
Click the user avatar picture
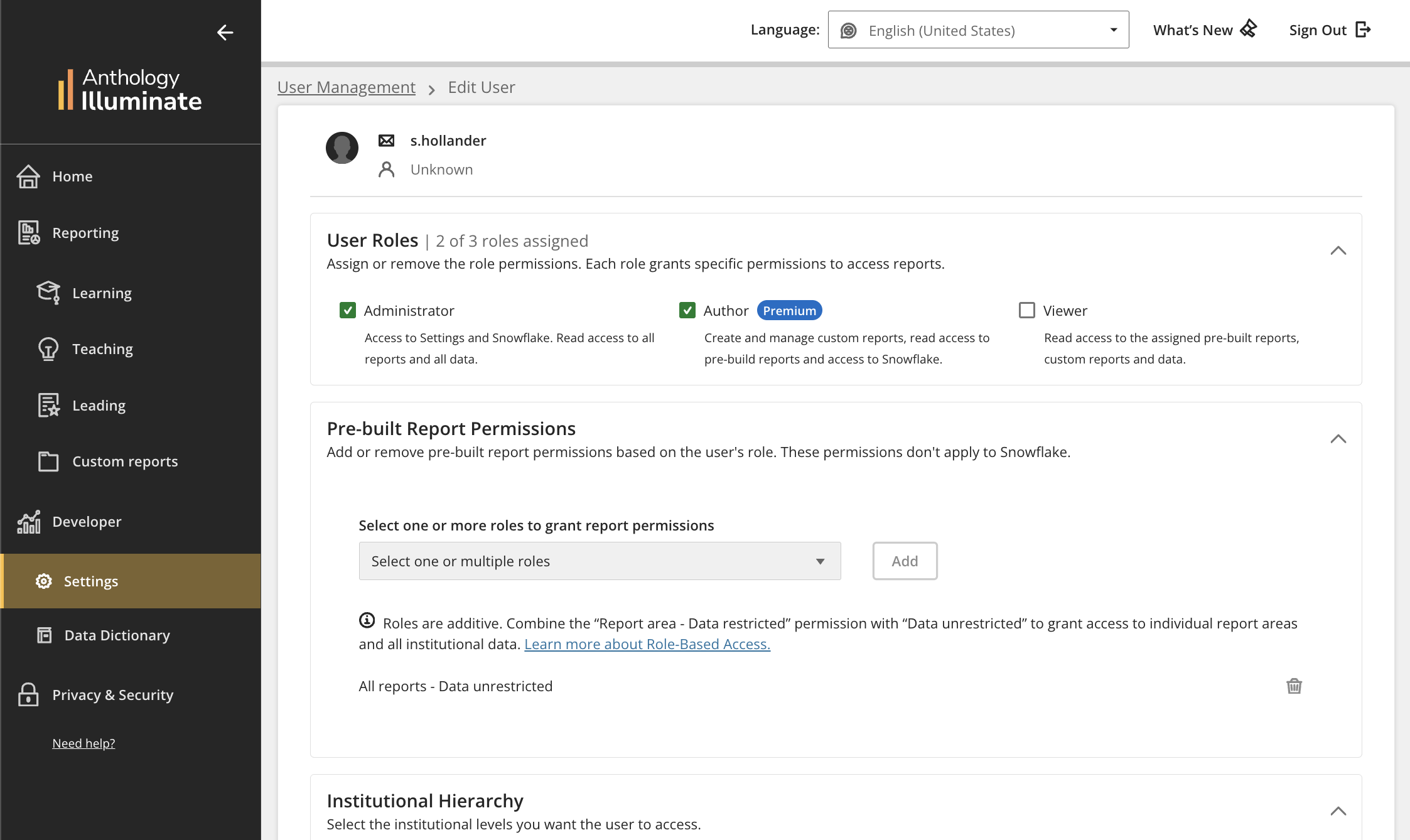[x=342, y=148]
